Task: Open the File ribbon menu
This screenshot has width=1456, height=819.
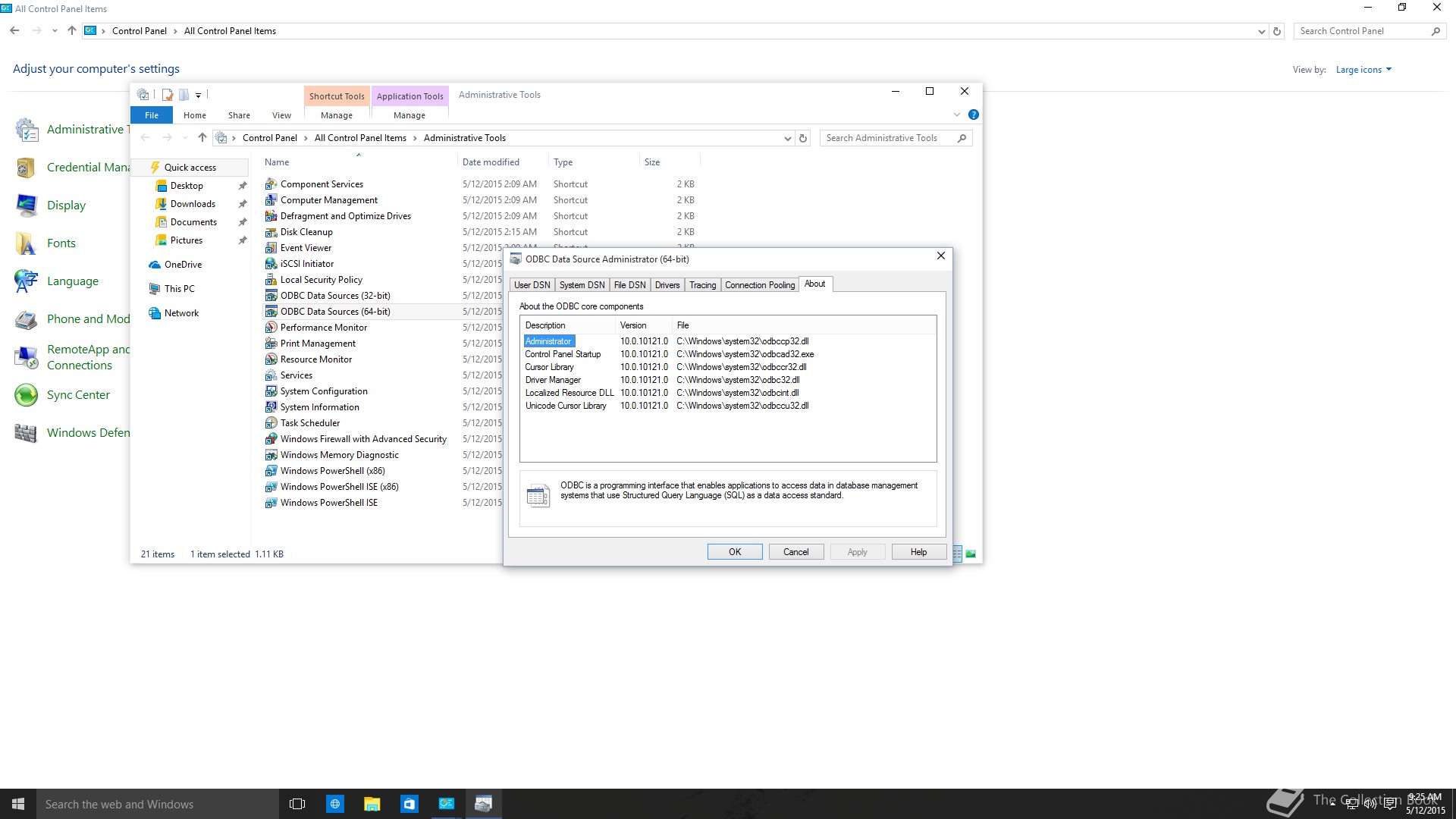Action: click(152, 115)
